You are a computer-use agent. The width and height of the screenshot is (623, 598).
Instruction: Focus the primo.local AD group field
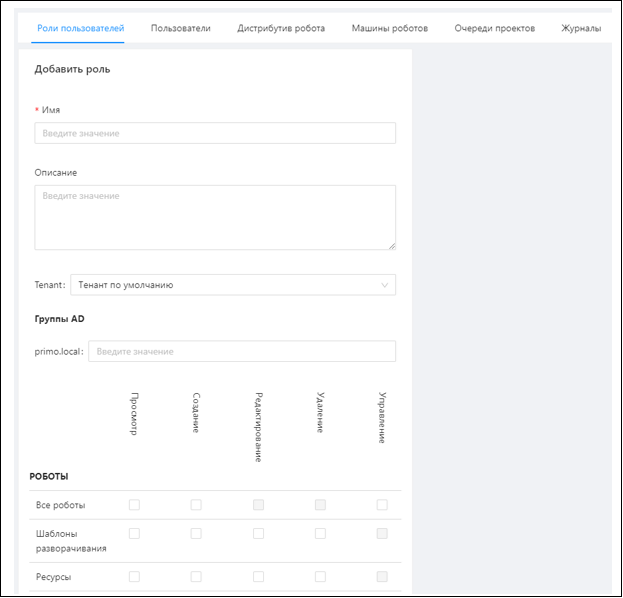(242, 351)
